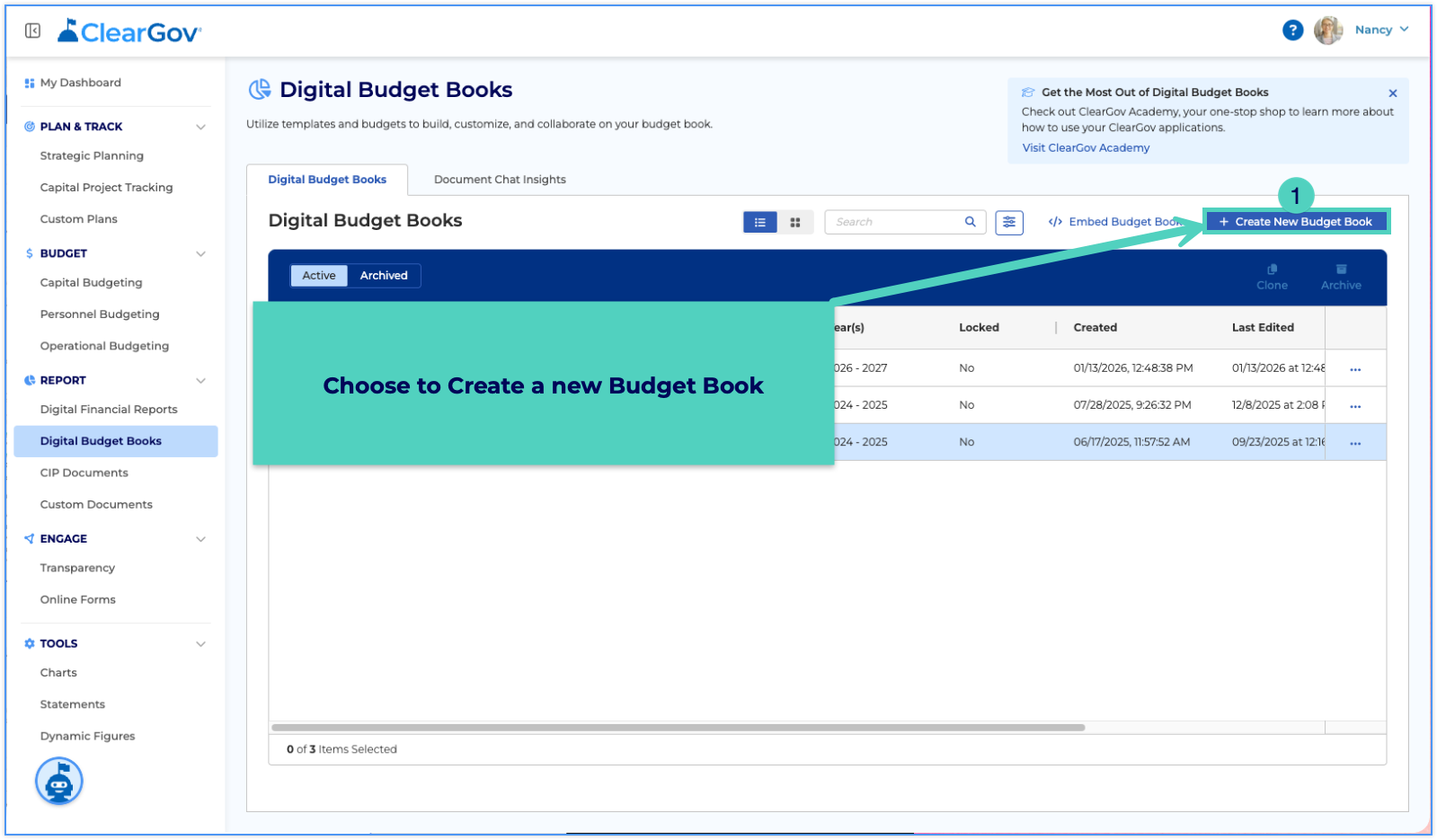The height and width of the screenshot is (840, 1437).
Task: Open actions menu for 2026 - 2027 row
Action: tap(1355, 369)
